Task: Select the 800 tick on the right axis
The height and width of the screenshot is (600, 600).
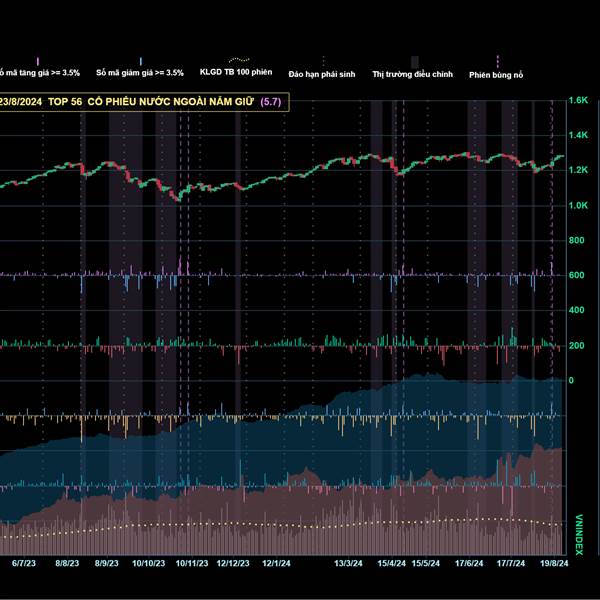Action: coord(576,240)
